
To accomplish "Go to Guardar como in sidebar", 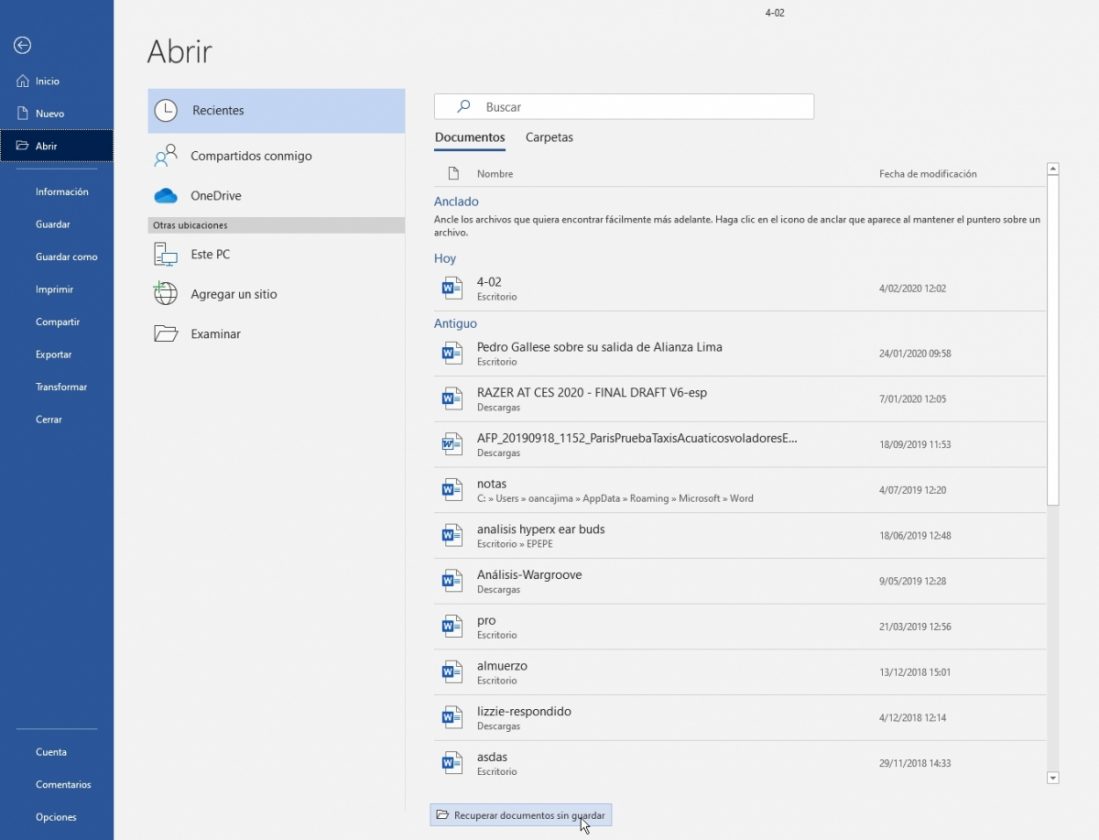I will tap(67, 257).
